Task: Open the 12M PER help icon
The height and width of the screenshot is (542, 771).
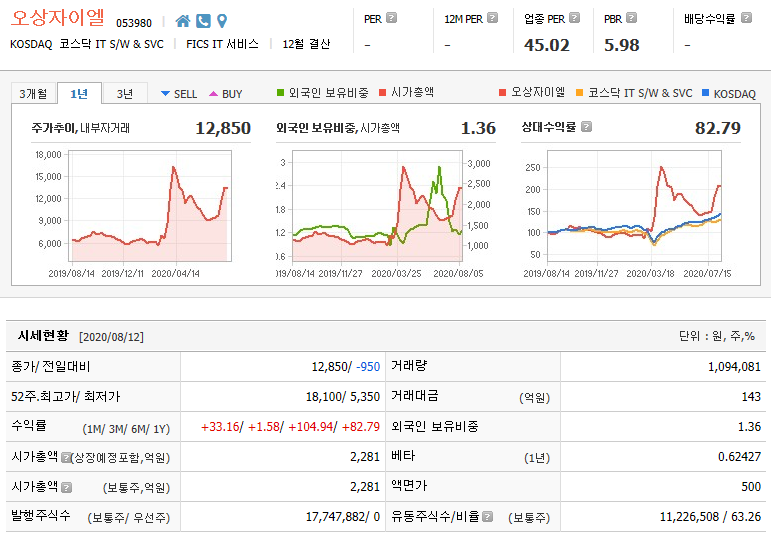Action: click(x=493, y=18)
